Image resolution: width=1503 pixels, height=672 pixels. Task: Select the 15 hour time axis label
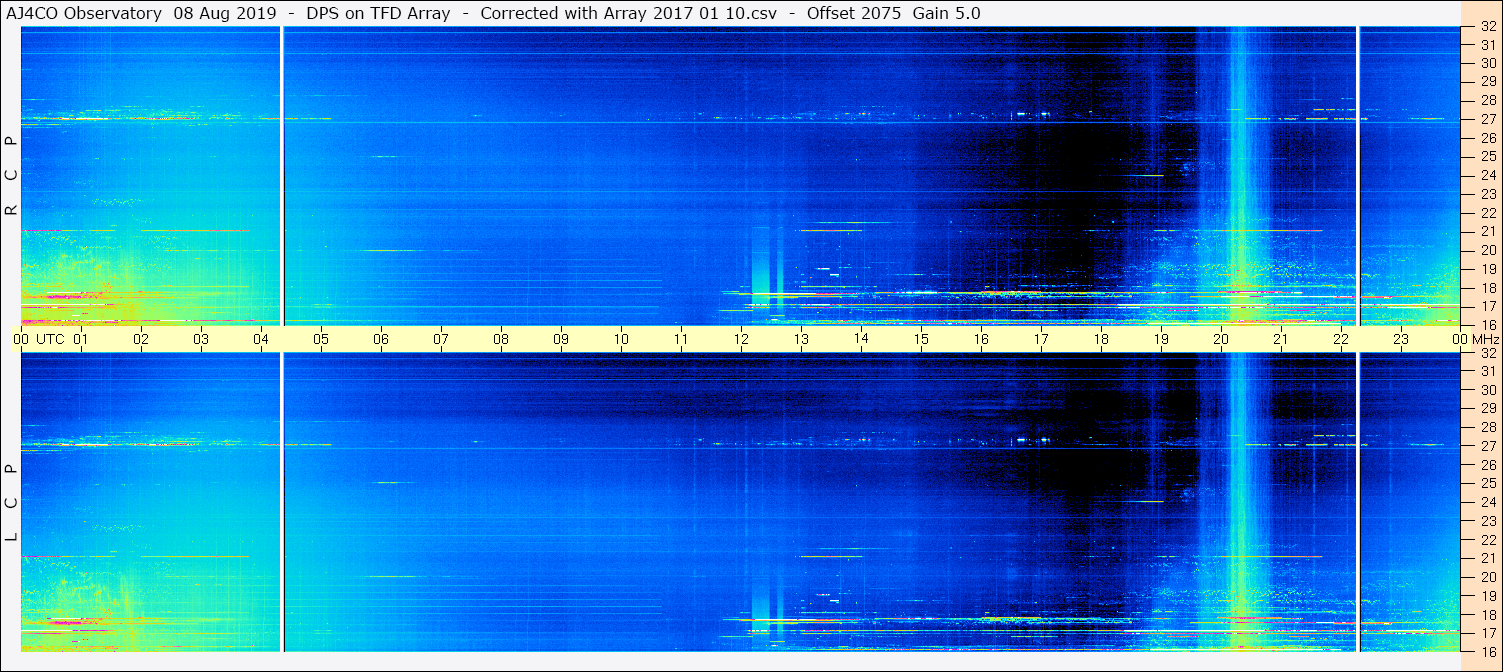pyautogui.click(x=921, y=339)
